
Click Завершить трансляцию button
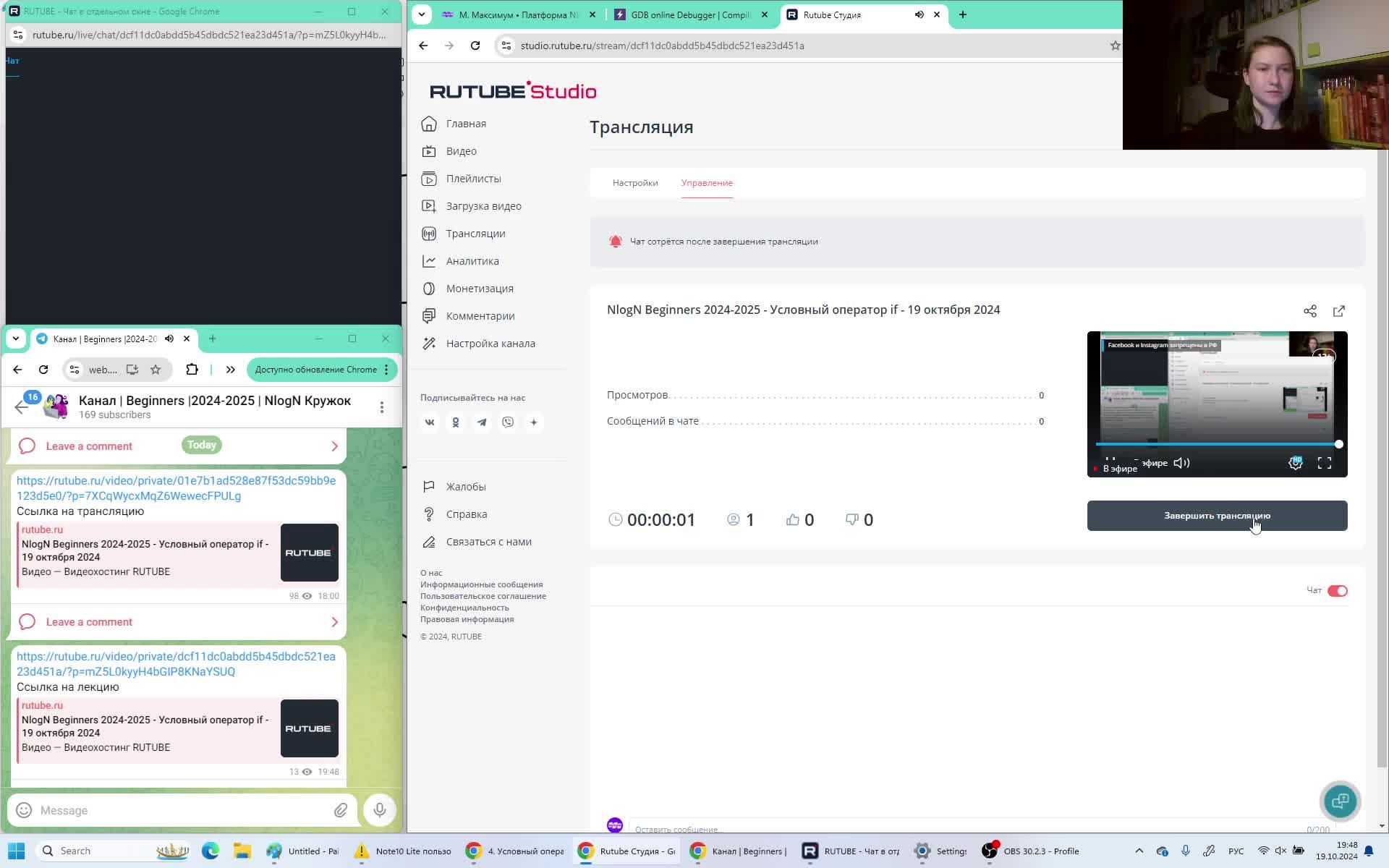coord(1217,516)
